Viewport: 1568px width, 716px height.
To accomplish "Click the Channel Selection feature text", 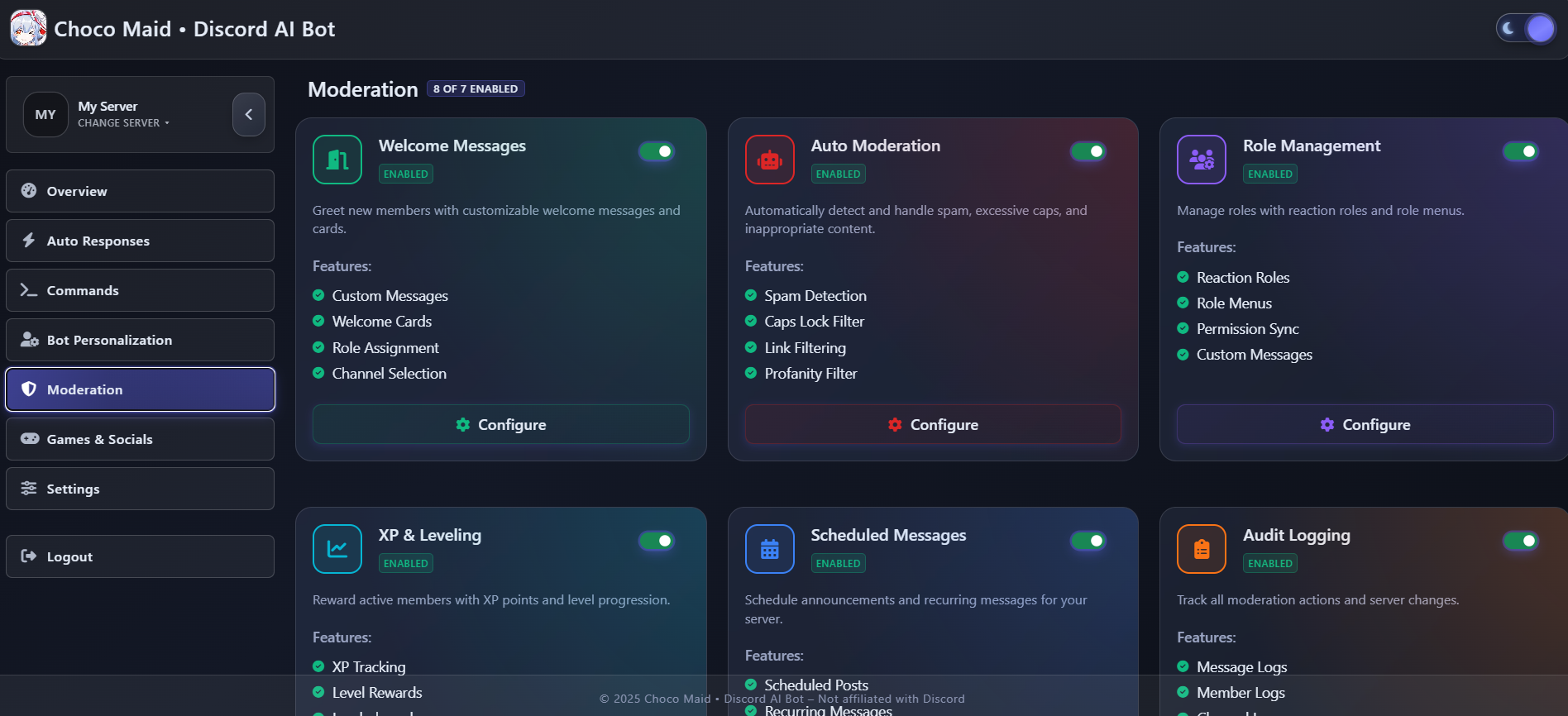I will point(390,374).
